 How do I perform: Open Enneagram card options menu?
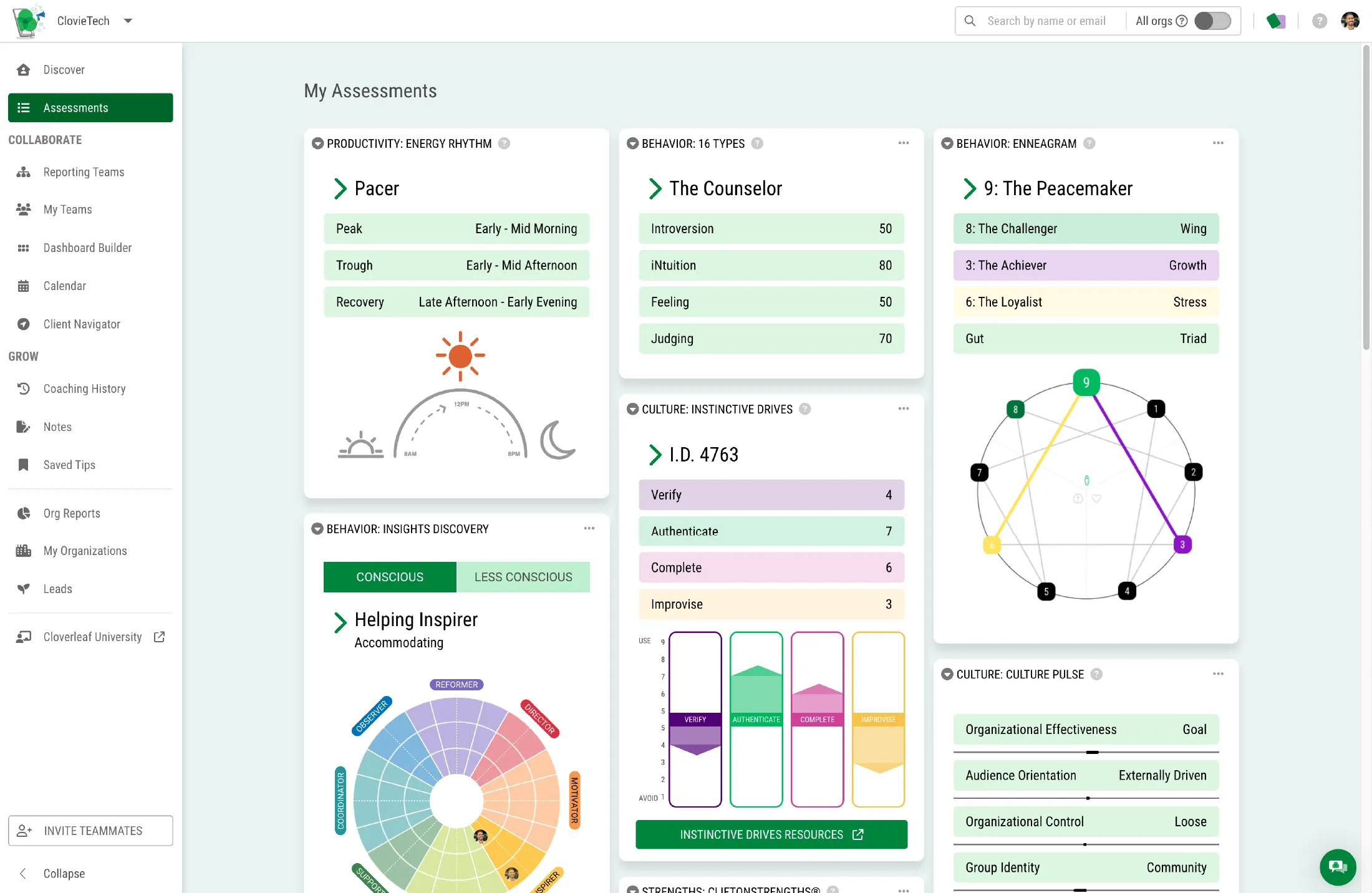pos(1218,143)
